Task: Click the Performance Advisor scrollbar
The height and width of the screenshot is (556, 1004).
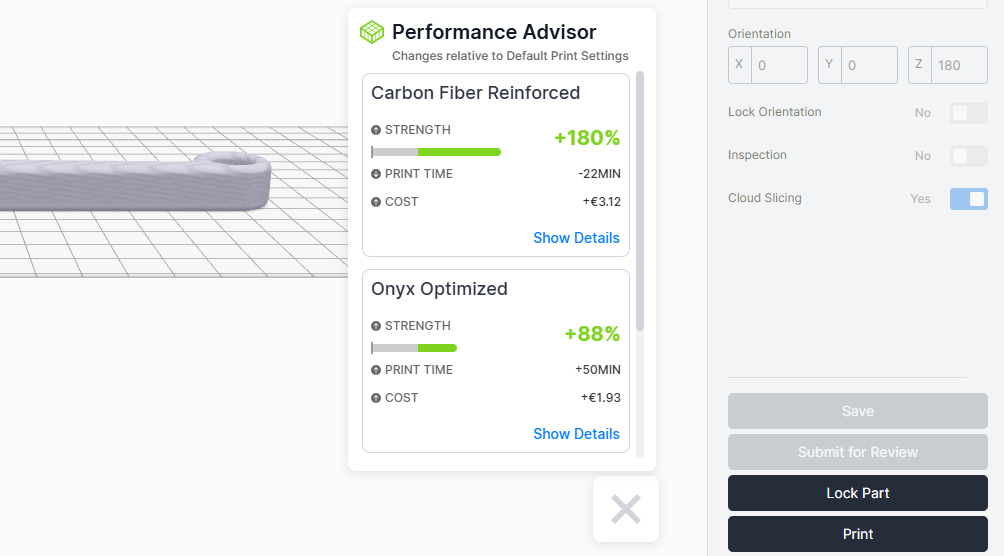Action: 640,201
